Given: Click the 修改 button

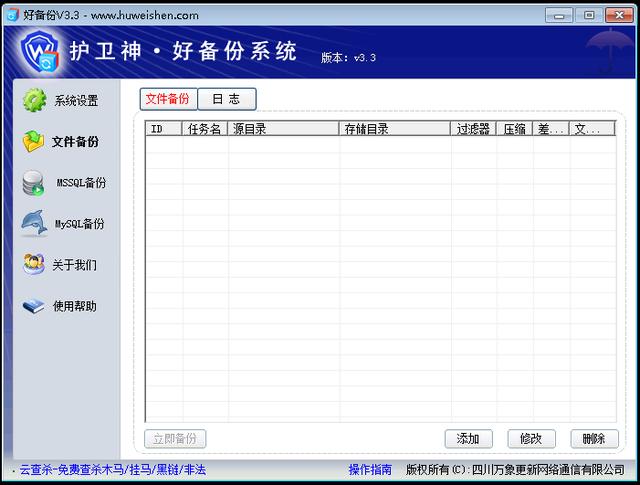Looking at the screenshot, I should click(531, 439).
